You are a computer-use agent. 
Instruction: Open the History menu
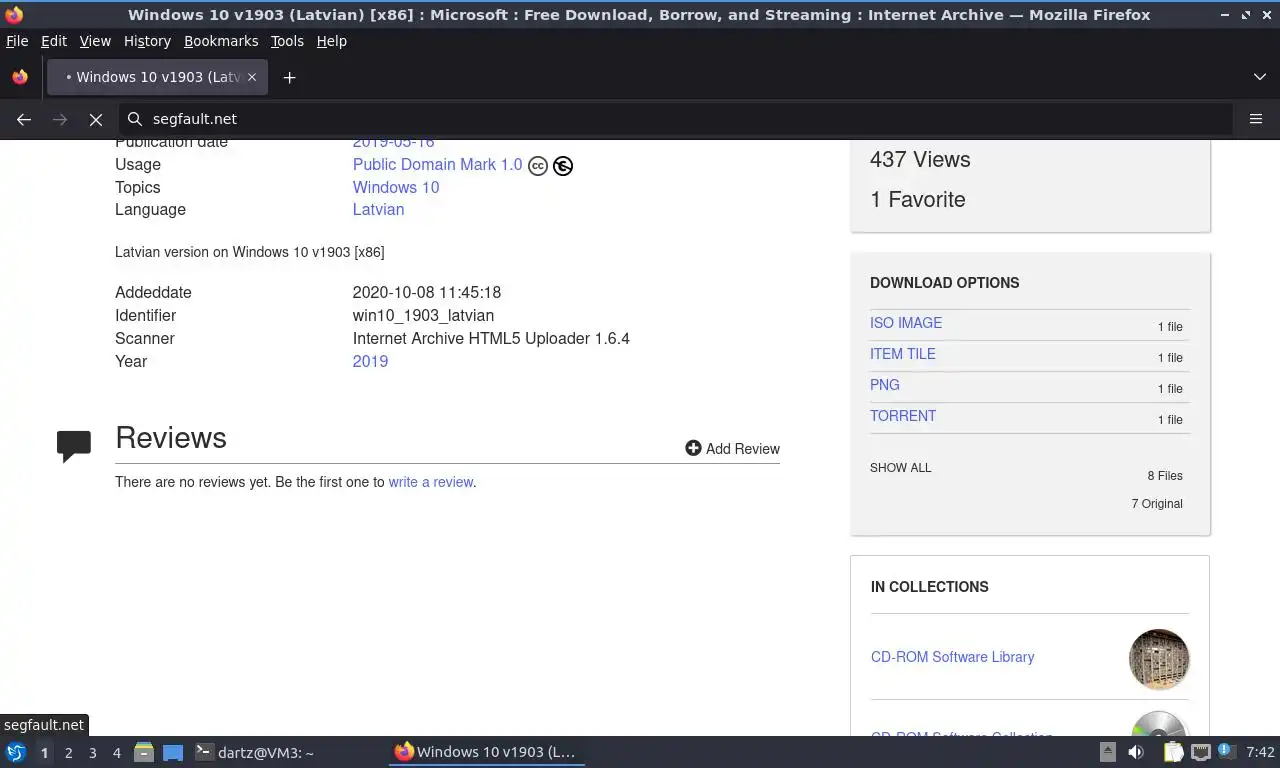[147, 41]
